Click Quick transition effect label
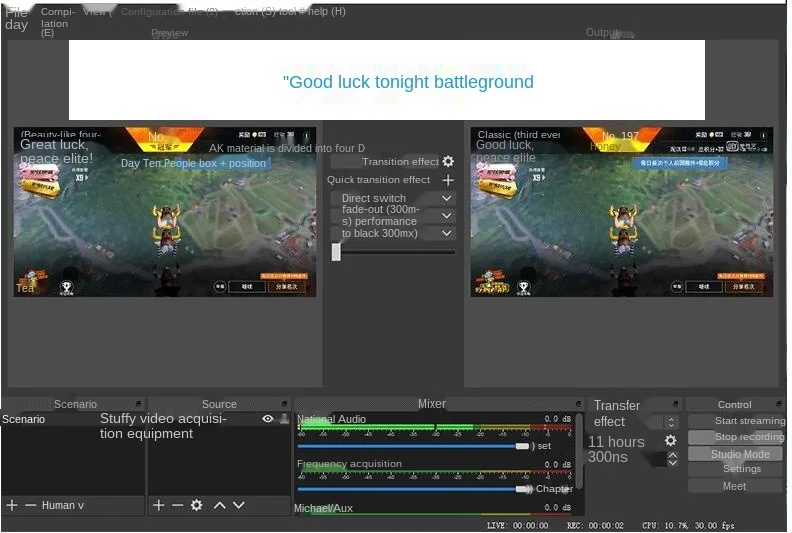This screenshot has height=533, width=792. (378, 180)
